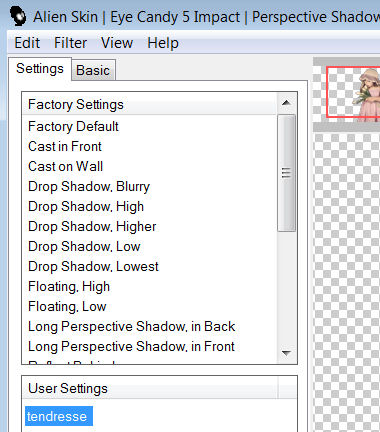Select Drop Shadow, Blurry preset
This screenshot has width=380, height=432.
pos(89,187)
